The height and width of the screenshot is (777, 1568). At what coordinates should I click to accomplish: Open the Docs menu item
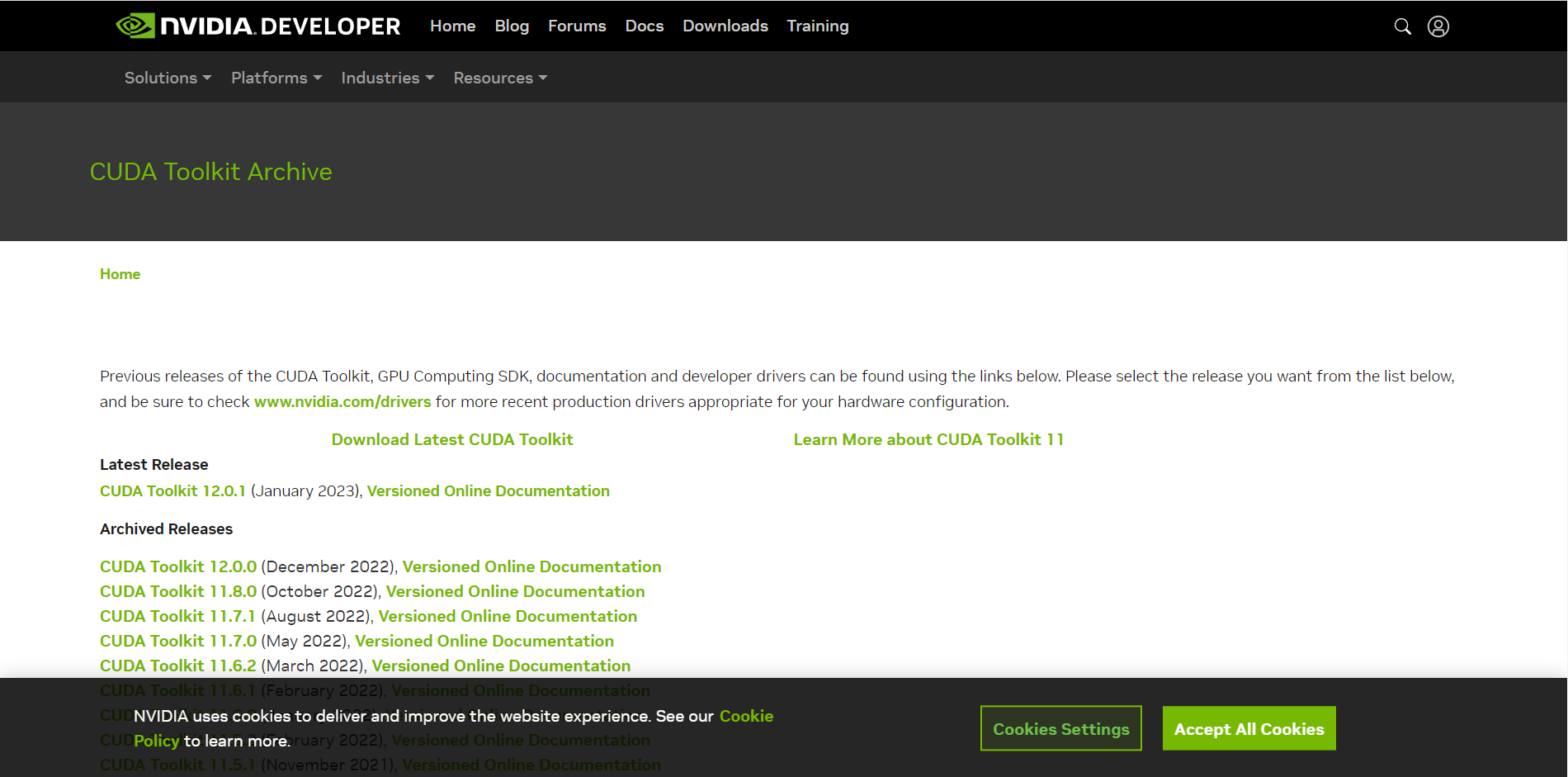tap(645, 26)
